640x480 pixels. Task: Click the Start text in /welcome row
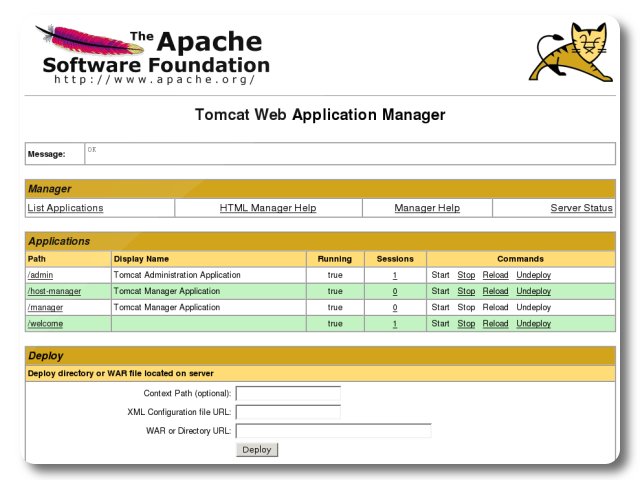pos(440,324)
